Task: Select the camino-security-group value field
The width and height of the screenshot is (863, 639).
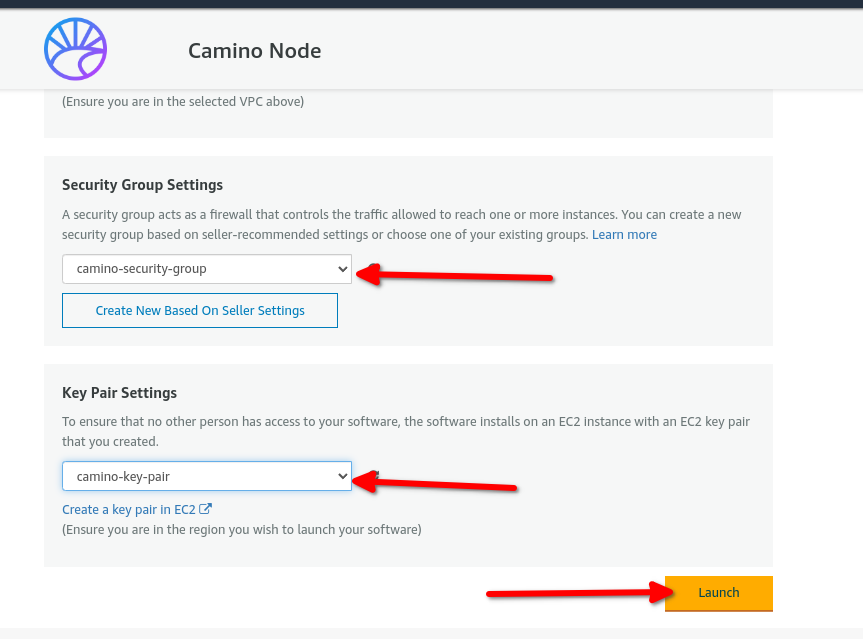Action: coord(200,269)
